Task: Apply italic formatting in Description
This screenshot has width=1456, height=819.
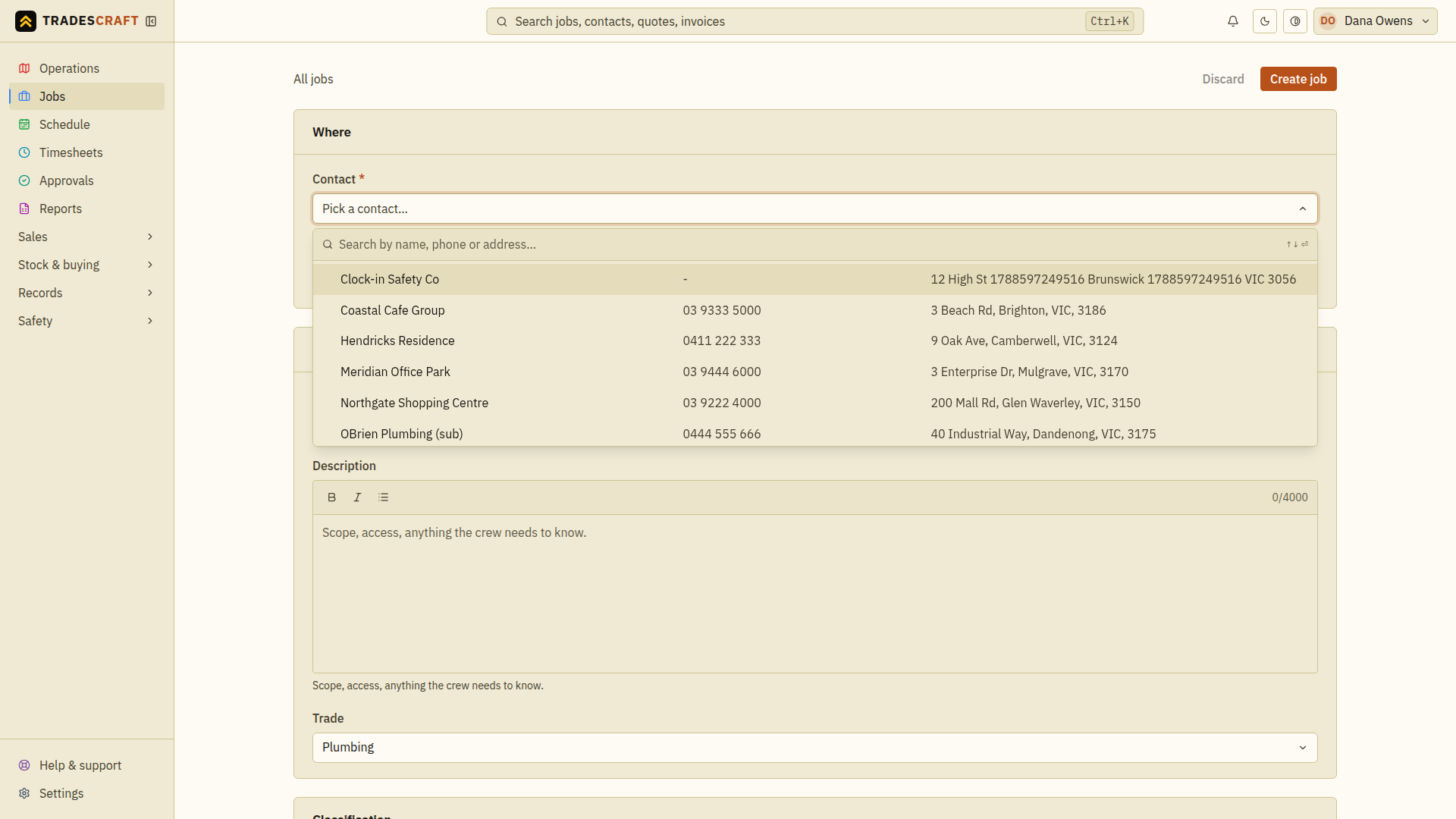Action: point(357,497)
